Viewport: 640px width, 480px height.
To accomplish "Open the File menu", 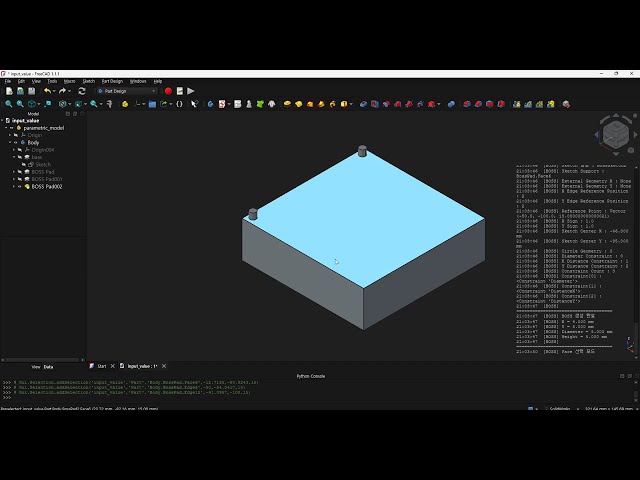I will [x=8, y=81].
